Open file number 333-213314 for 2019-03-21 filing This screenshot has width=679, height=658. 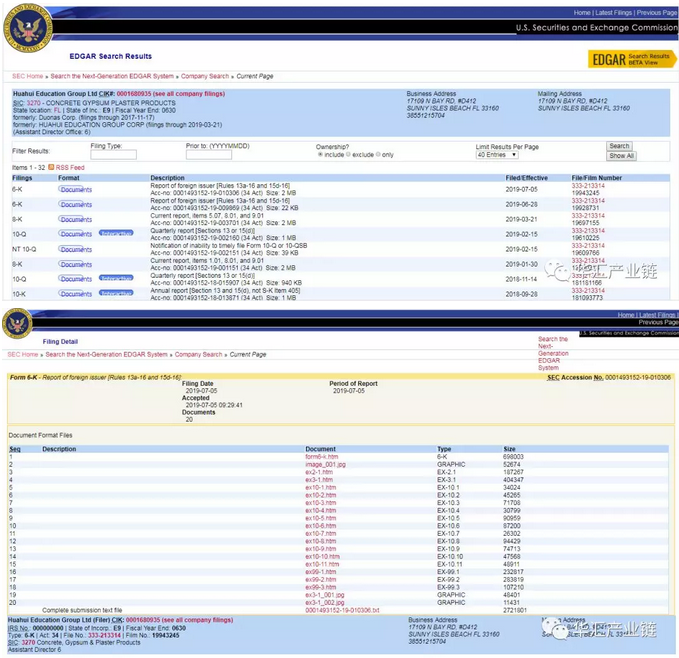(588, 216)
